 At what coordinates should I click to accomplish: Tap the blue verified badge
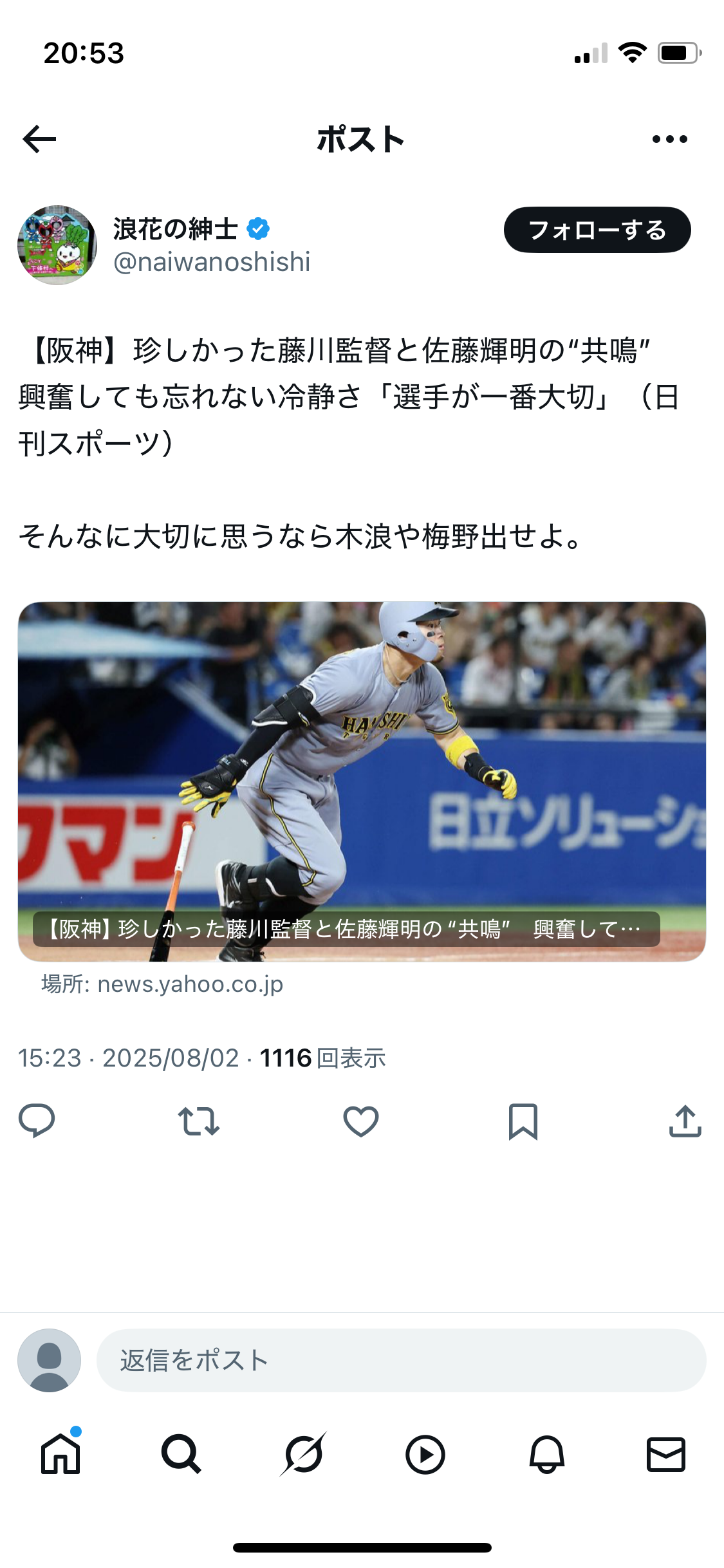pyautogui.click(x=258, y=229)
